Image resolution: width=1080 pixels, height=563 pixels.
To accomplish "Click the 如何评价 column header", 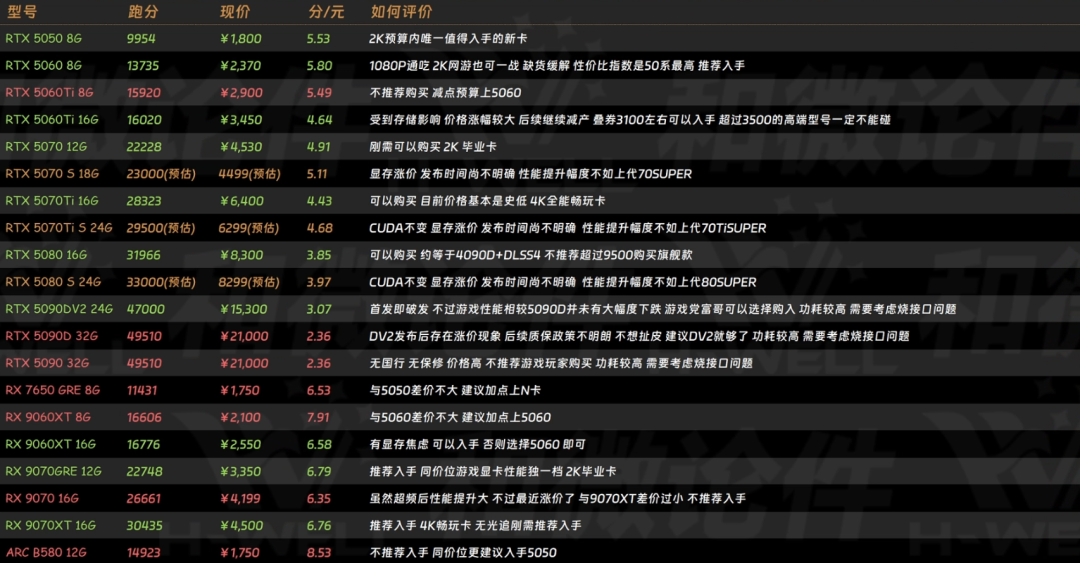I will pos(401,12).
